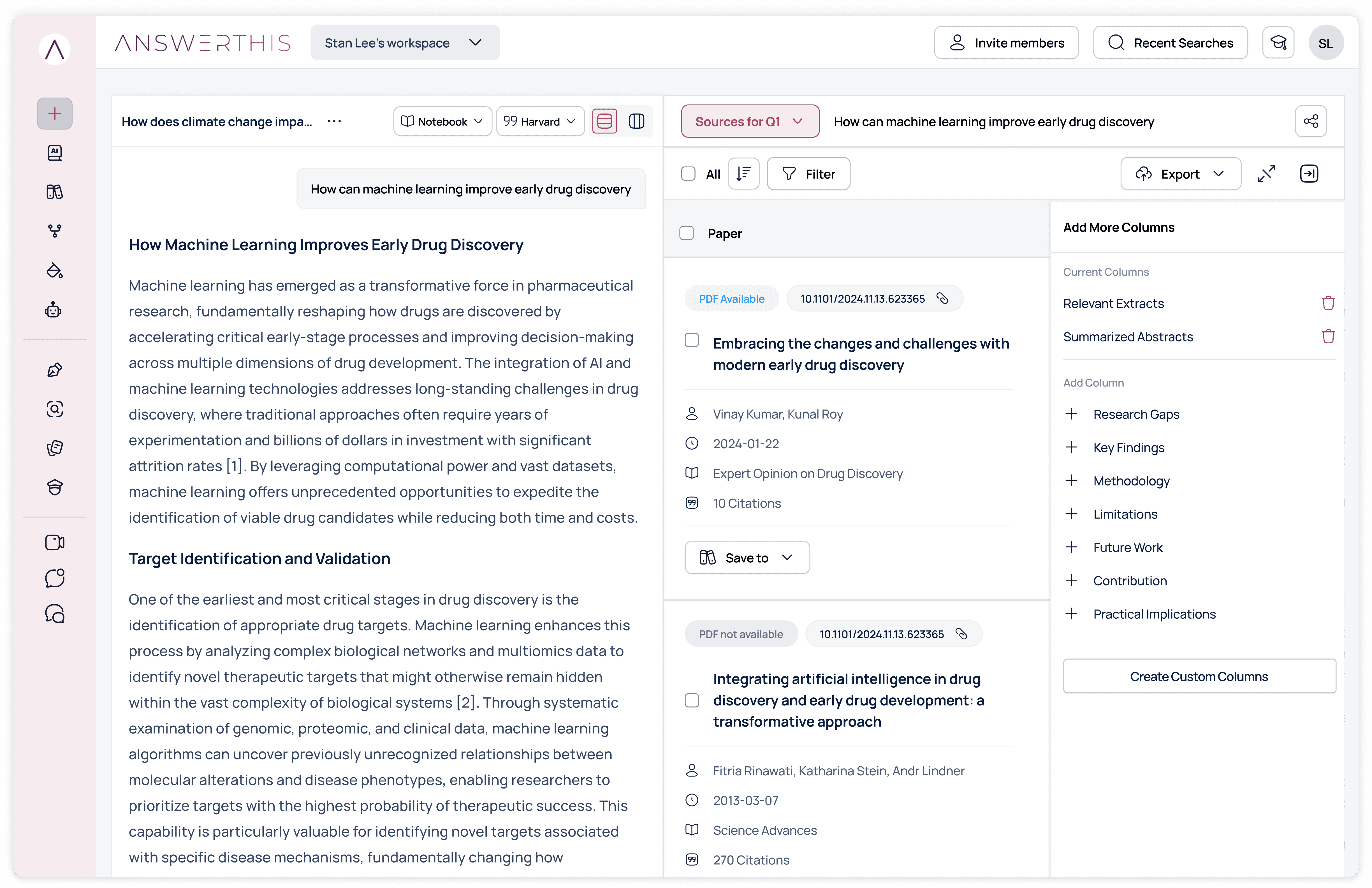Check the All papers checkbox
The height and width of the screenshot is (888, 1372).
688,174
